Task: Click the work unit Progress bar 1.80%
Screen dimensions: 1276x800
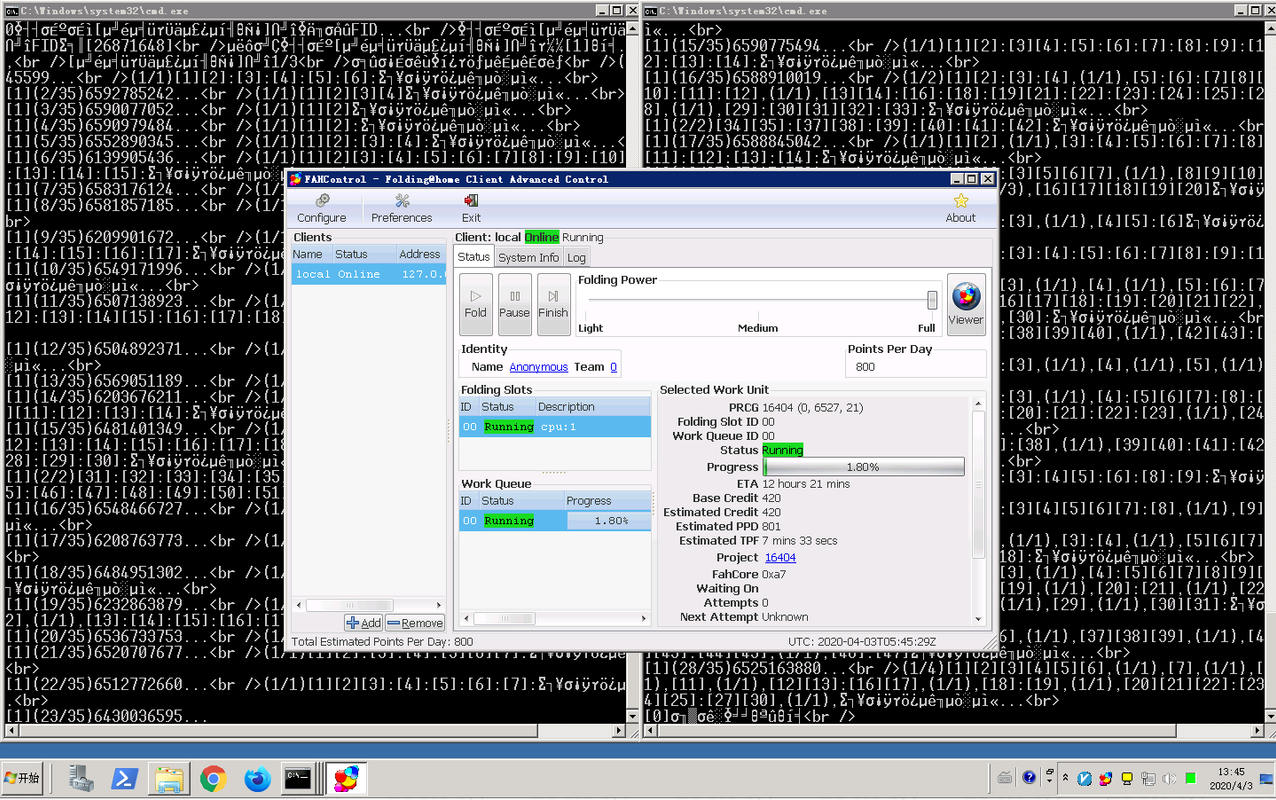Action: coord(863,467)
